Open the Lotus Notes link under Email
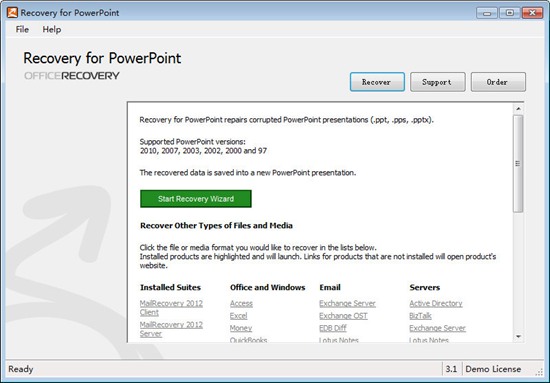This screenshot has width=550, height=383. (x=339, y=340)
